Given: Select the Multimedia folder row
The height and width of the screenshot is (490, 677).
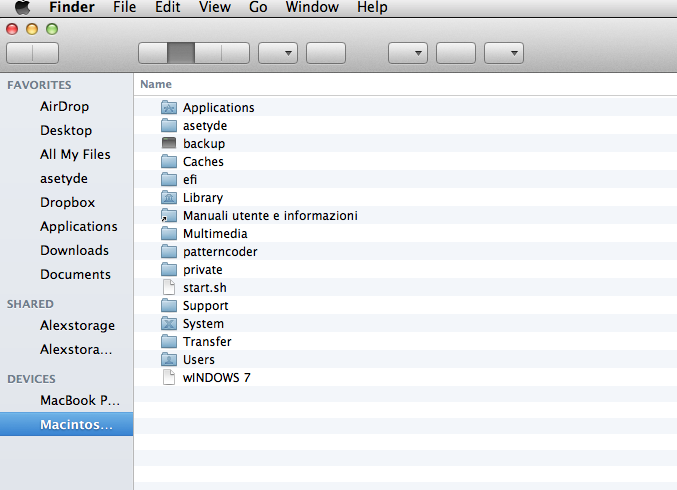Looking at the screenshot, I should [x=405, y=234].
